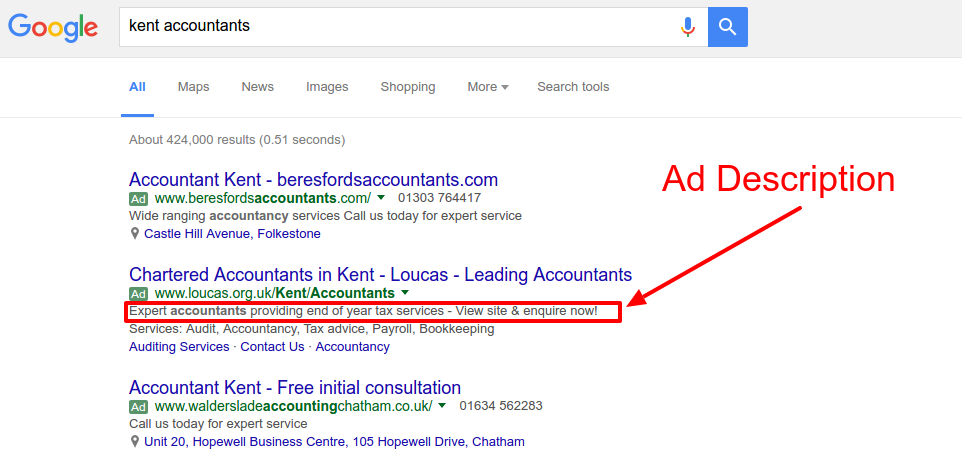Switch to the Maps tab
This screenshot has height=463, width=962.
click(x=193, y=87)
